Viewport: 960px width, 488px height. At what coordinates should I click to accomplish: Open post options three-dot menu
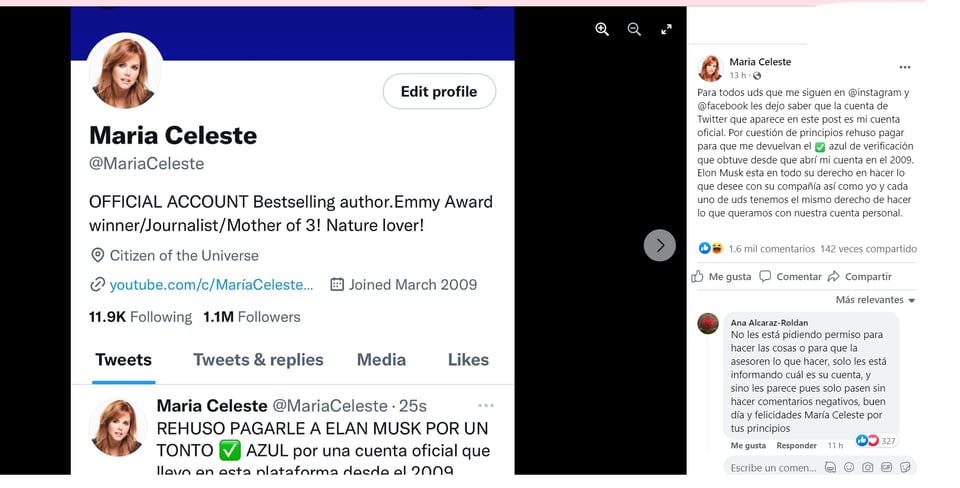pyautogui.click(x=905, y=67)
